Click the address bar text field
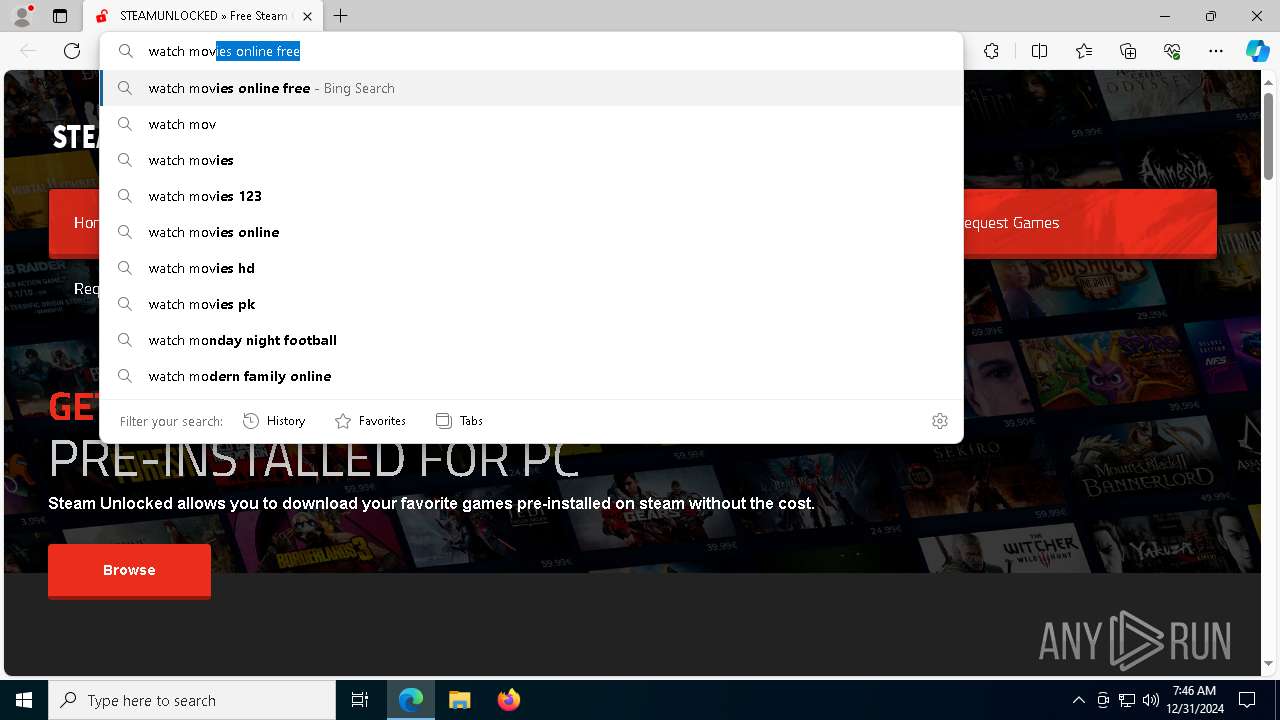 pyautogui.click(x=531, y=51)
